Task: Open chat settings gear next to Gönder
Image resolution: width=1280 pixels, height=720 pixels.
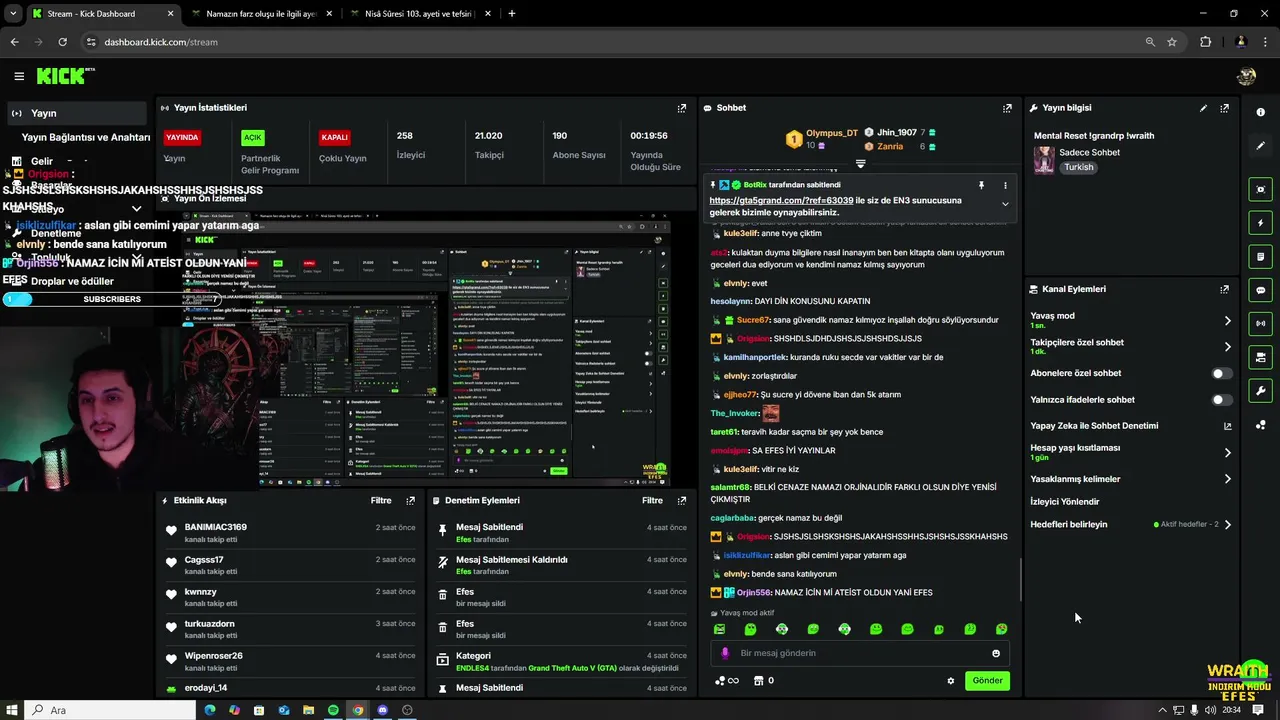Action: (x=950, y=681)
